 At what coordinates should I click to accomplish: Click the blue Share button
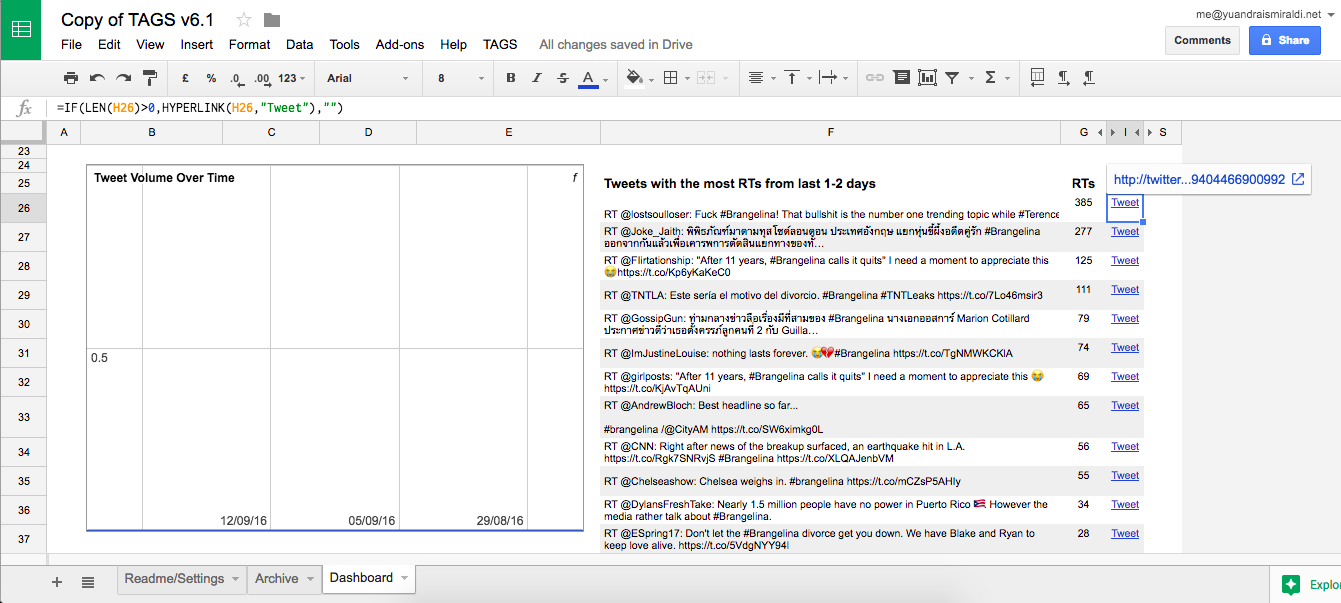click(x=1284, y=40)
